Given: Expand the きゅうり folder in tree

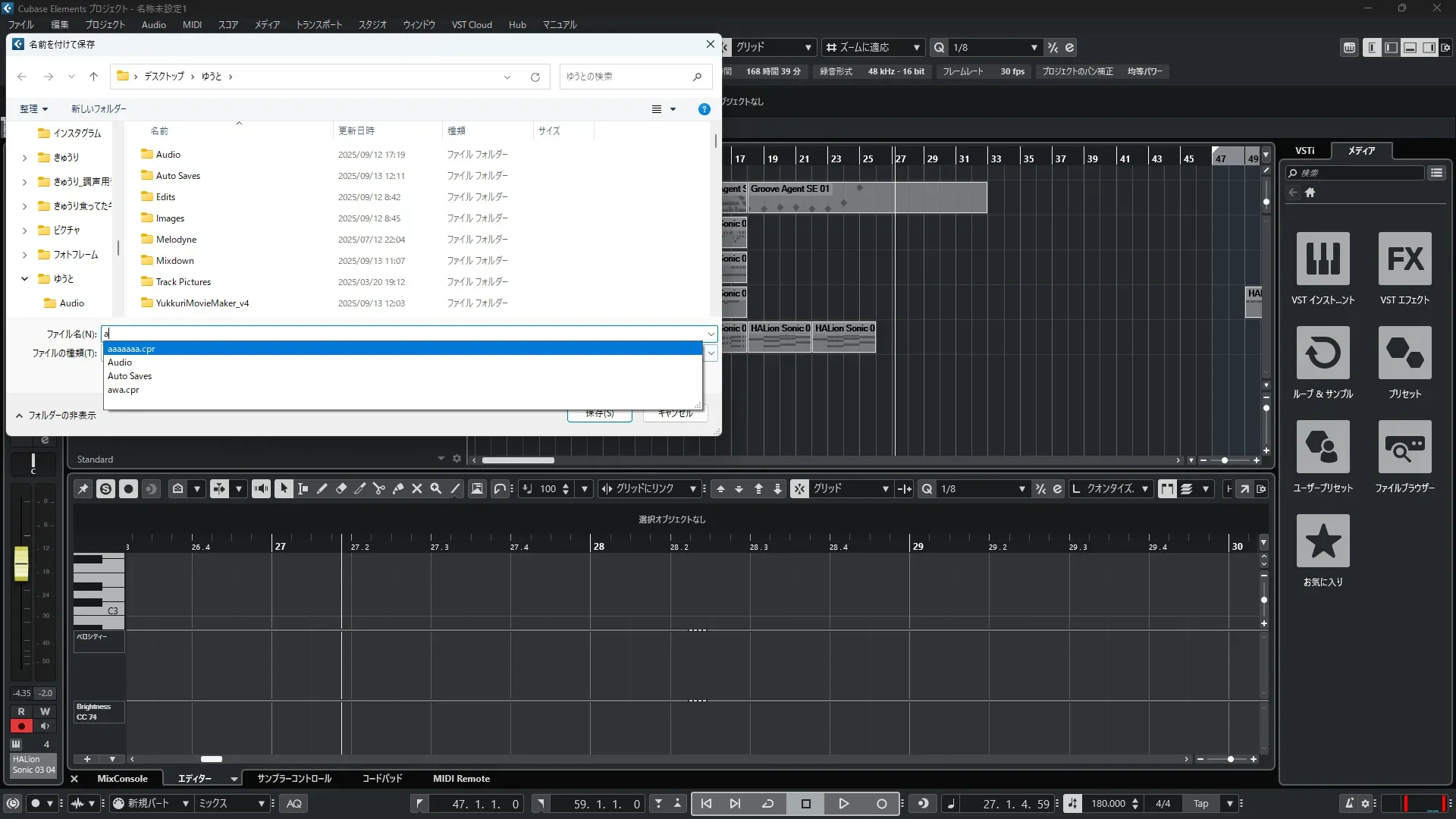Looking at the screenshot, I should (x=24, y=158).
